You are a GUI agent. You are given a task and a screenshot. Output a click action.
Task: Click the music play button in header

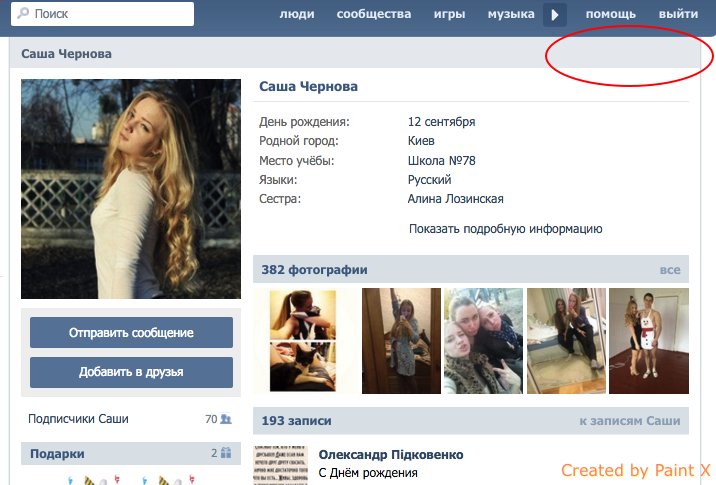click(555, 15)
